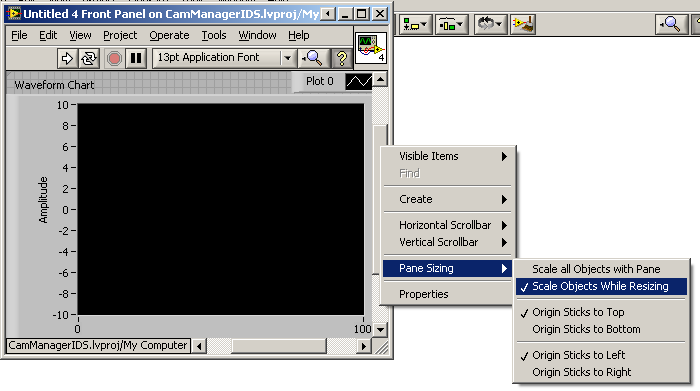Click the Run Continuously button
Screen dimensions: 700x391
pos(89,58)
